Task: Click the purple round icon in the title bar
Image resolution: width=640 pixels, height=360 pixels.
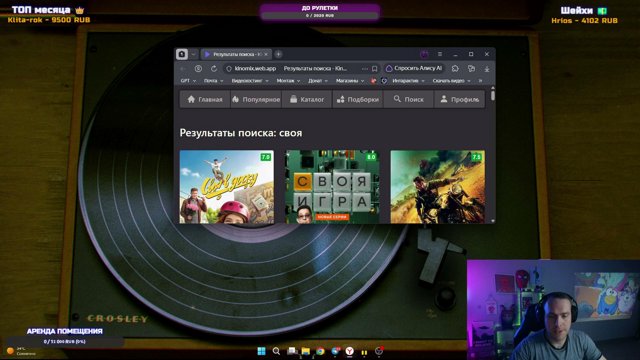Action: (x=424, y=54)
